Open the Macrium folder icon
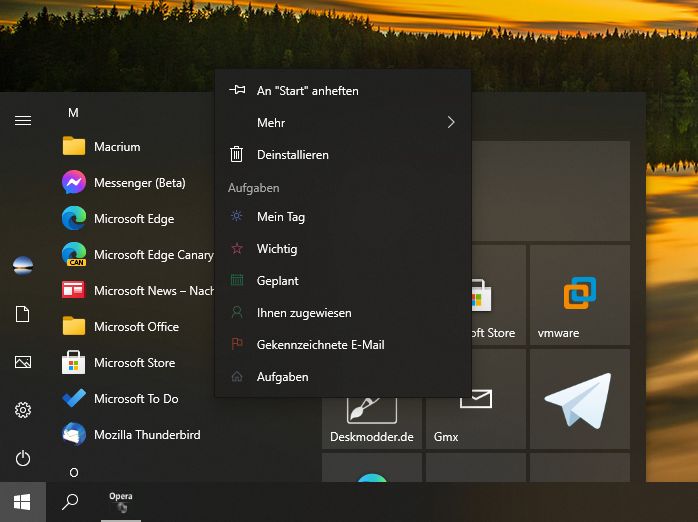The height and width of the screenshot is (522, 698). tap(74, 146)
